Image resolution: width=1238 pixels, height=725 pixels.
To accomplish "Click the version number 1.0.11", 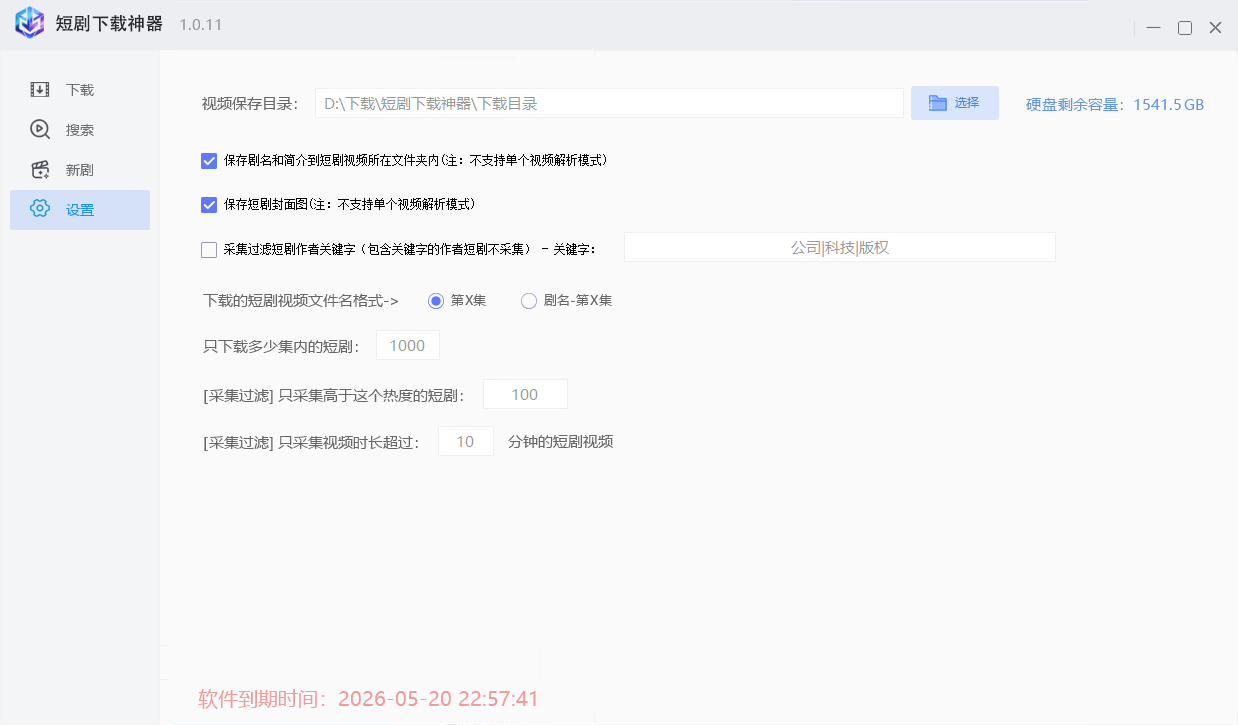I will (x=200, y=24).
